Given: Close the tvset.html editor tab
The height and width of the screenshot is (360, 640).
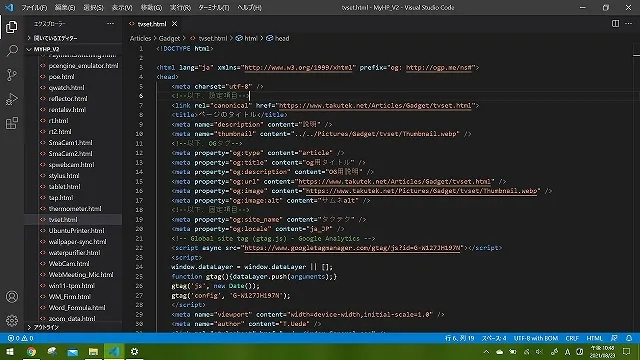Looking at the screenshot, I should pyautogui.click(x=174, y=24).
